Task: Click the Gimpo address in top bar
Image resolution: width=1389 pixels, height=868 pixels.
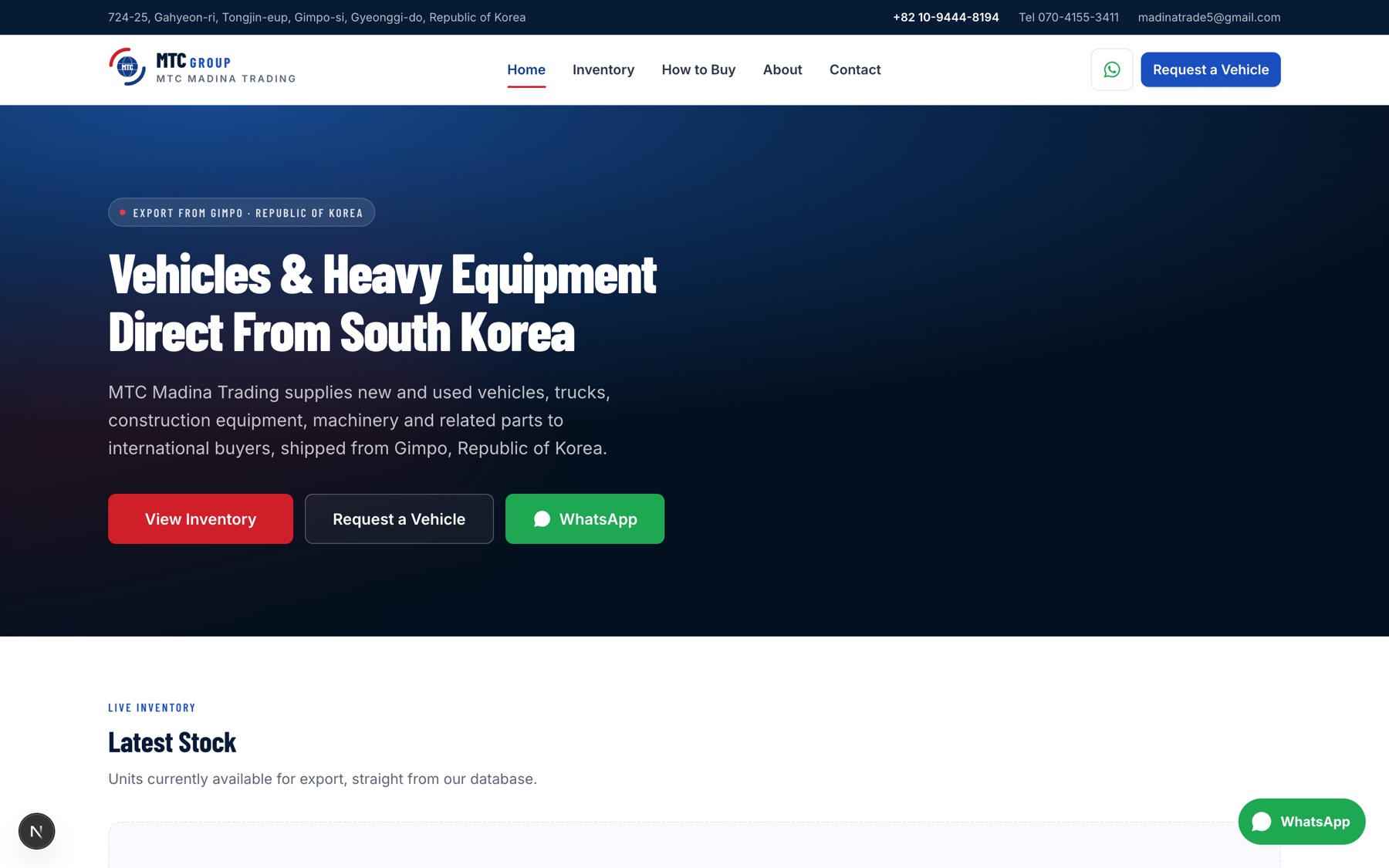Action: click(316, 17)
